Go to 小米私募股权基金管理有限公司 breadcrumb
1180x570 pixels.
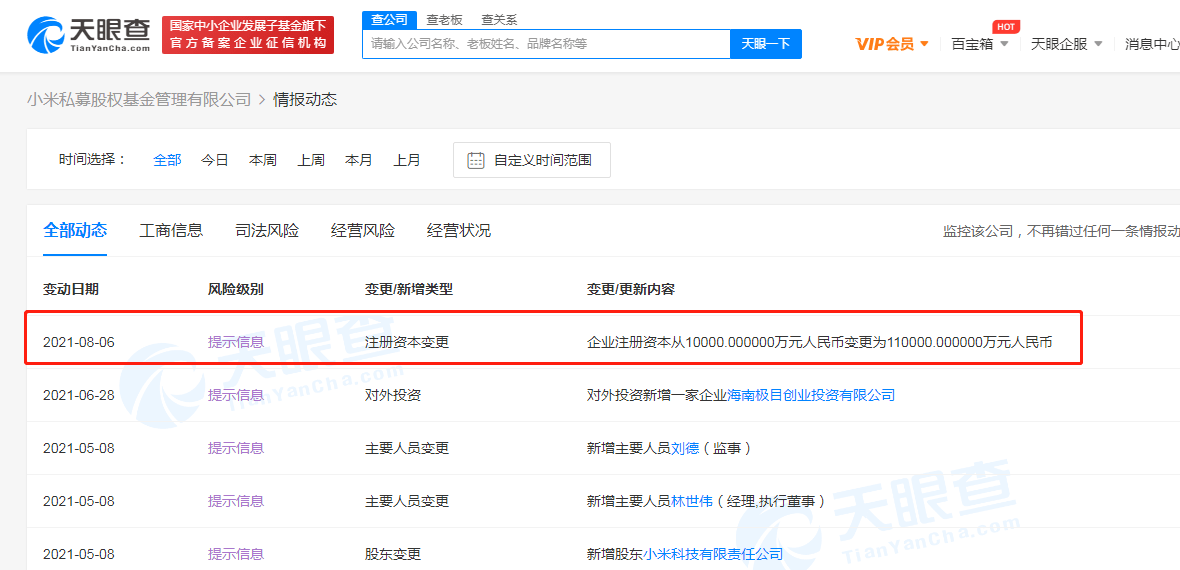tap(138, 99)
